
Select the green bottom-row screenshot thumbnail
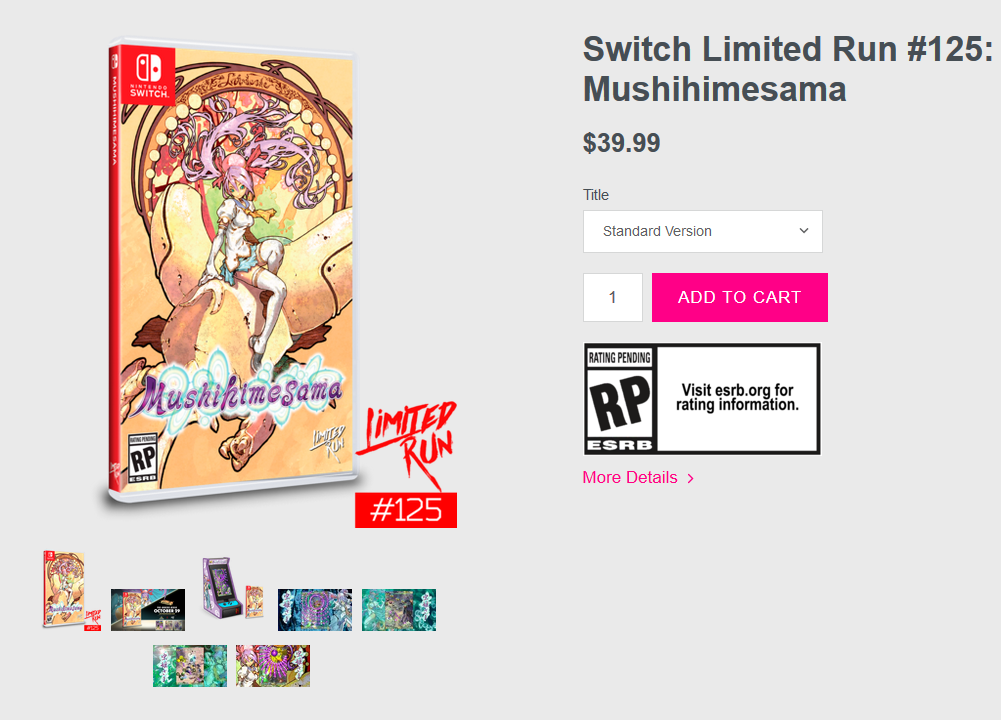point(190,666)
